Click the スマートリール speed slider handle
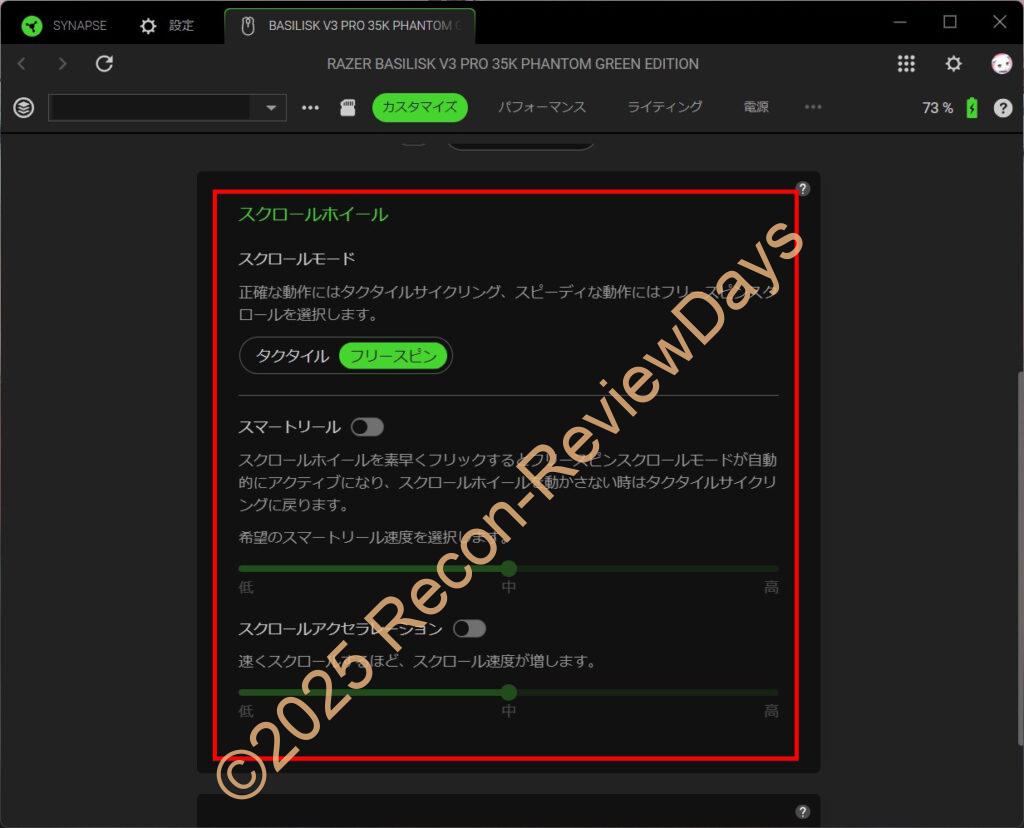The width and height of the screenshot is (1024, 828). (x=509, y=568)
